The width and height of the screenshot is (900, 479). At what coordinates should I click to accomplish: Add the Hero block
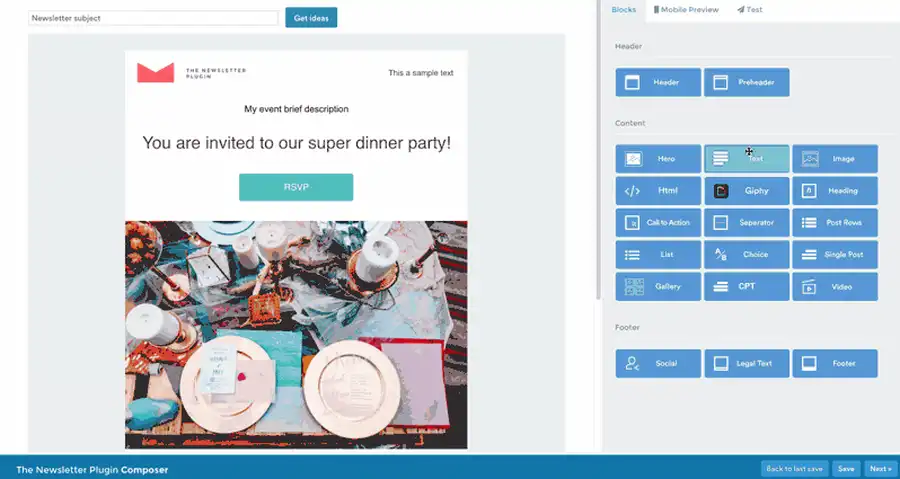coord(658,159)
